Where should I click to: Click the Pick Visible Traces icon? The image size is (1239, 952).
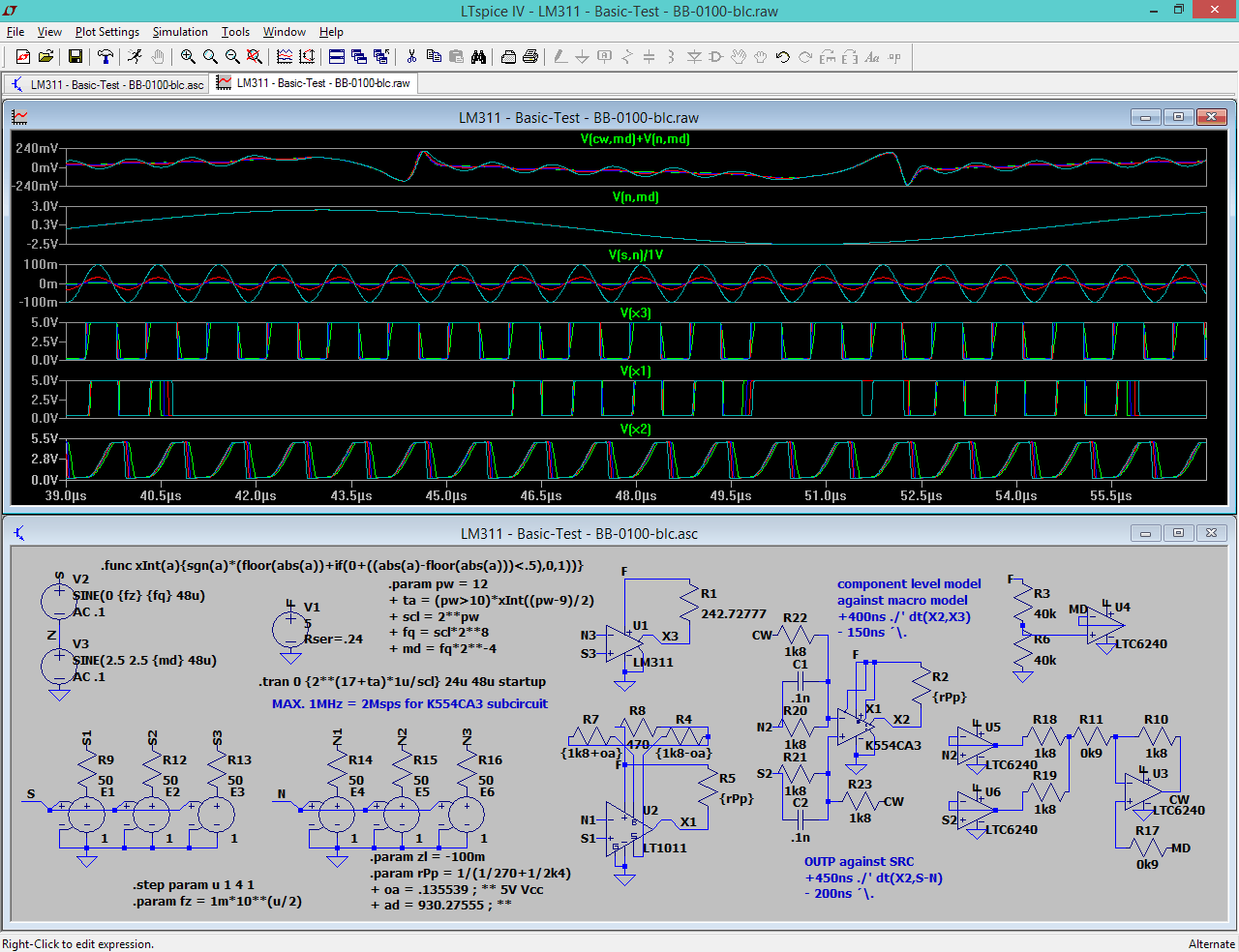point(285,57)
